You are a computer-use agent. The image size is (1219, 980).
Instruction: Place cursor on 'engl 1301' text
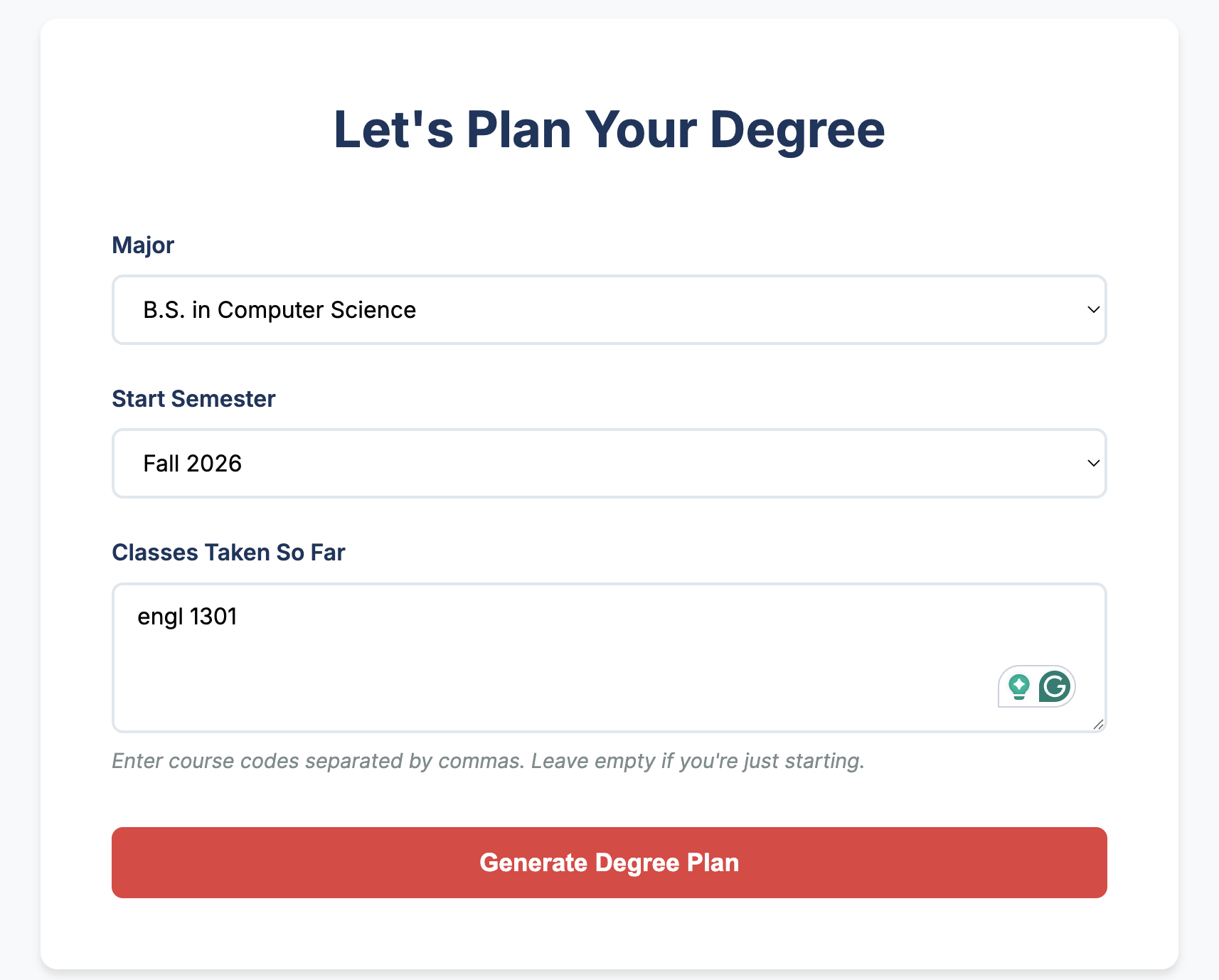point(187,617)
